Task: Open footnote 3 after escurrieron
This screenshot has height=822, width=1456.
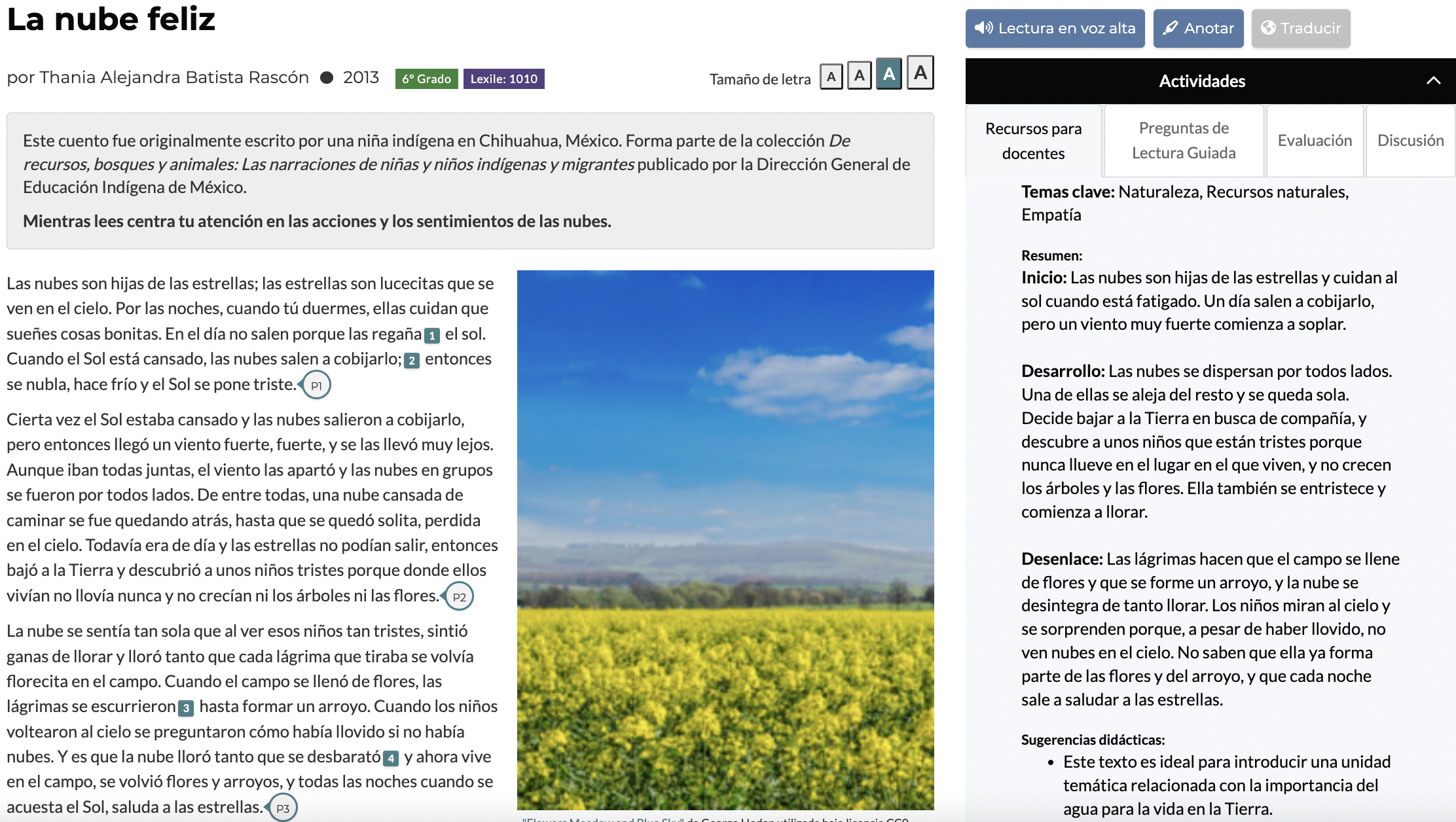Action: [186, 708]
